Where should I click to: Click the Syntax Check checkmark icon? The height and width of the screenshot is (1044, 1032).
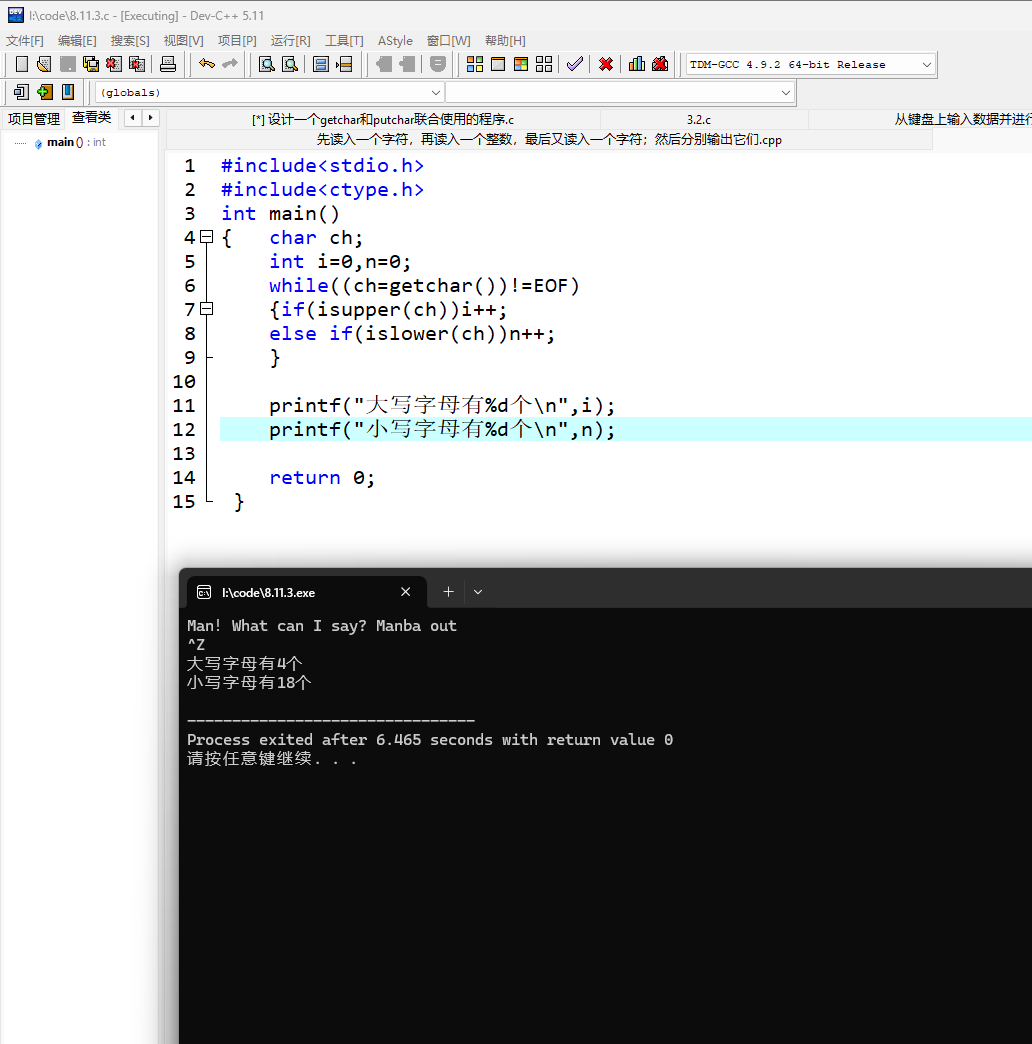575,64
